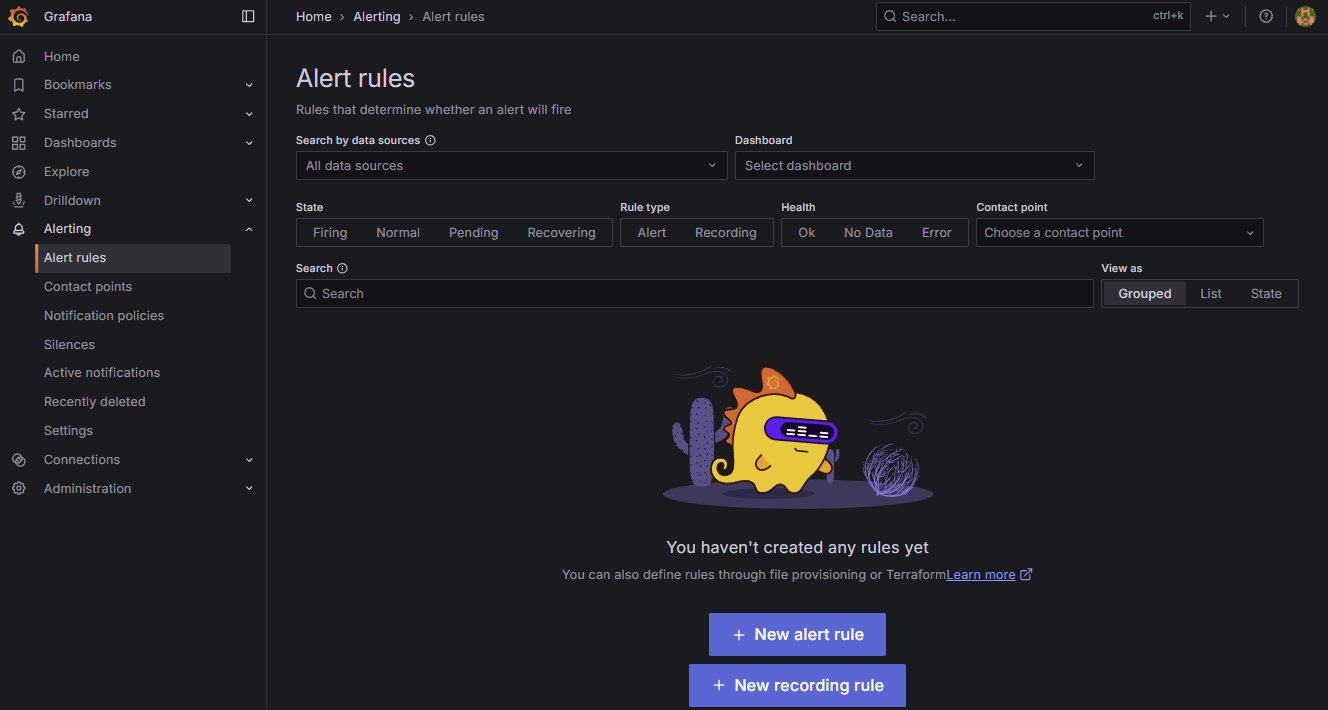This screenshot has width=1328, height=710.
Task: Collapse sidebar using the dock menu icon
Action: (x=248, y=16)
